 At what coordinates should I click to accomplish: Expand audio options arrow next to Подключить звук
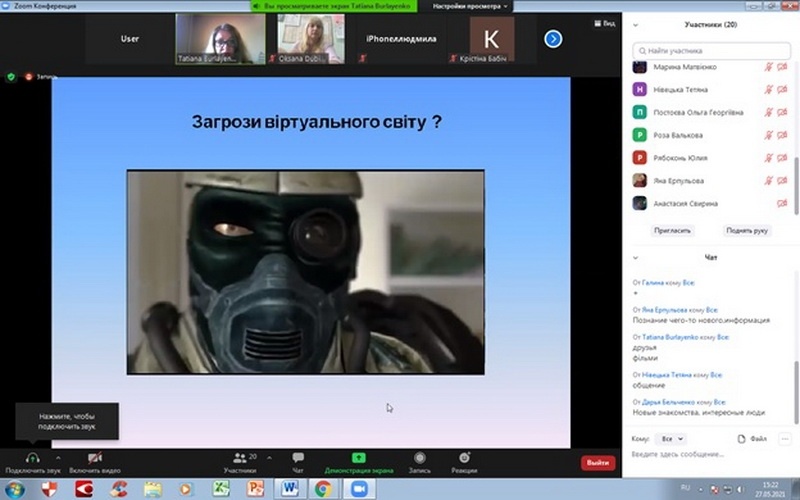(x=58, y=458)
